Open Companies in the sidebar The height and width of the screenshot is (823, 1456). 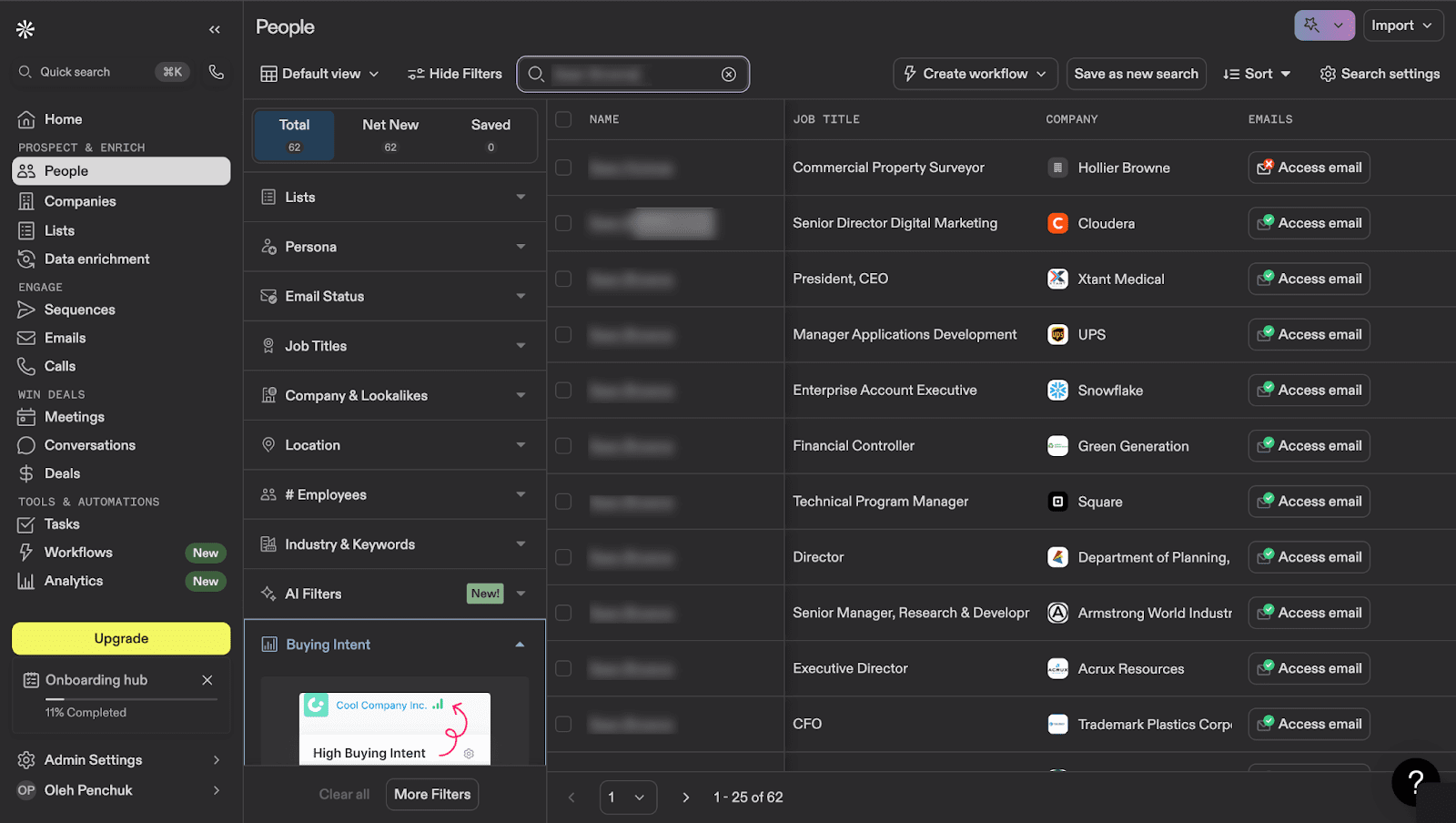pos(80,201)
